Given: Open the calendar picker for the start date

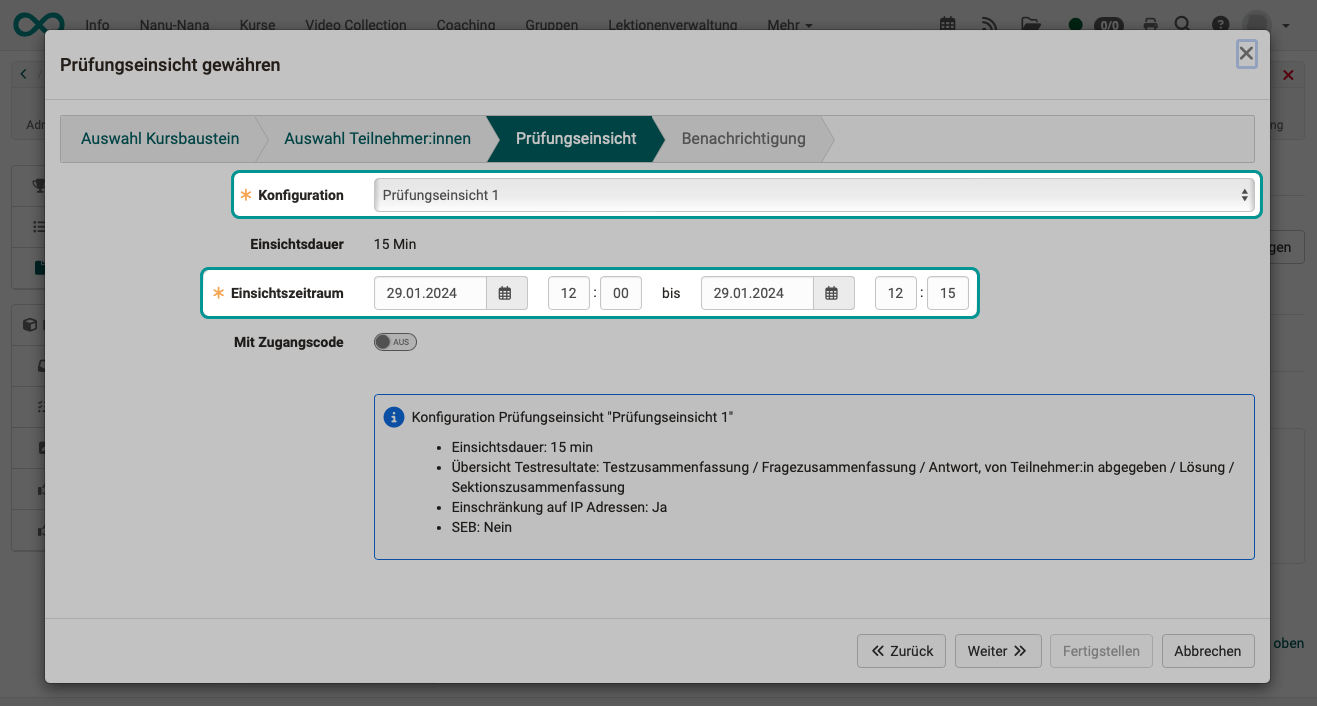Looking at the screenshot, I should [x=507, y=292].
